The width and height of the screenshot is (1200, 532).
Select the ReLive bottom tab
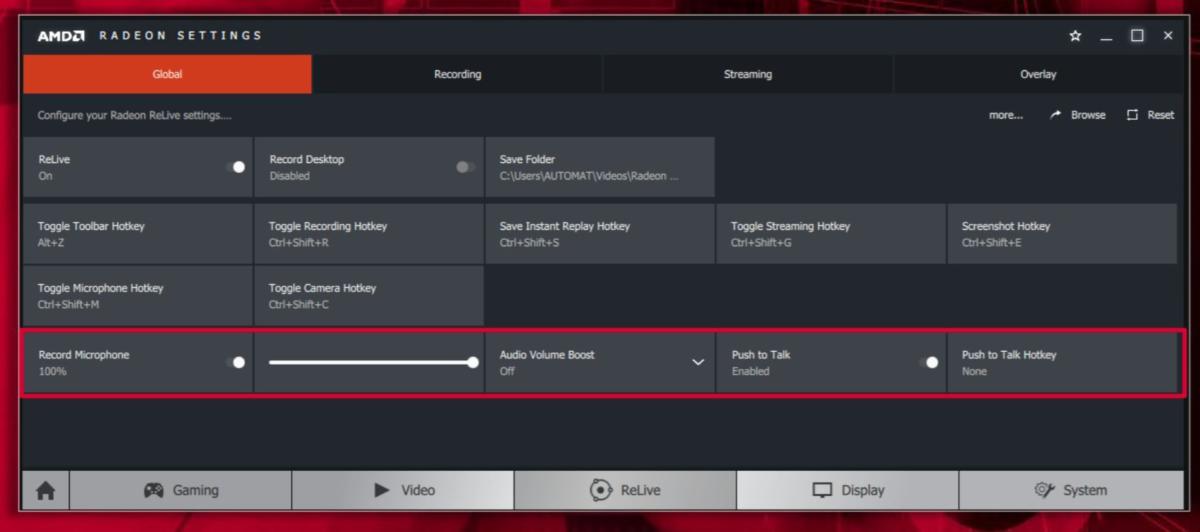pos(625,490)
